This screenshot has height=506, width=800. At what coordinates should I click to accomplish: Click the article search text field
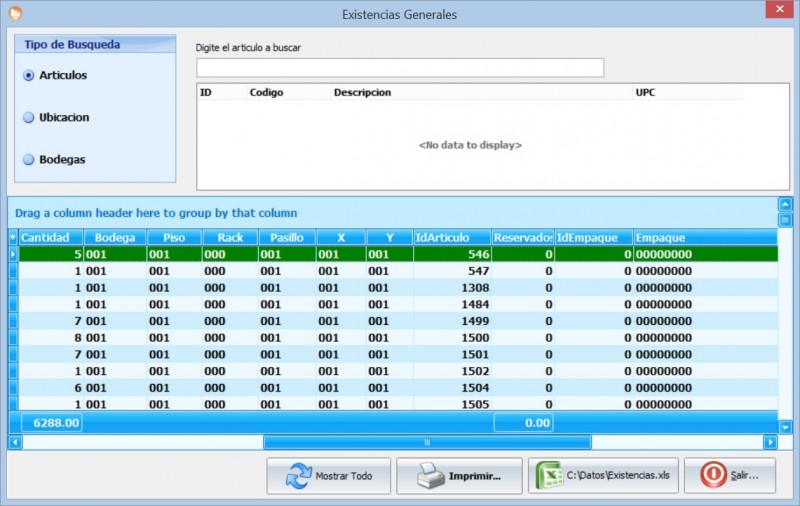pos(400,67)
